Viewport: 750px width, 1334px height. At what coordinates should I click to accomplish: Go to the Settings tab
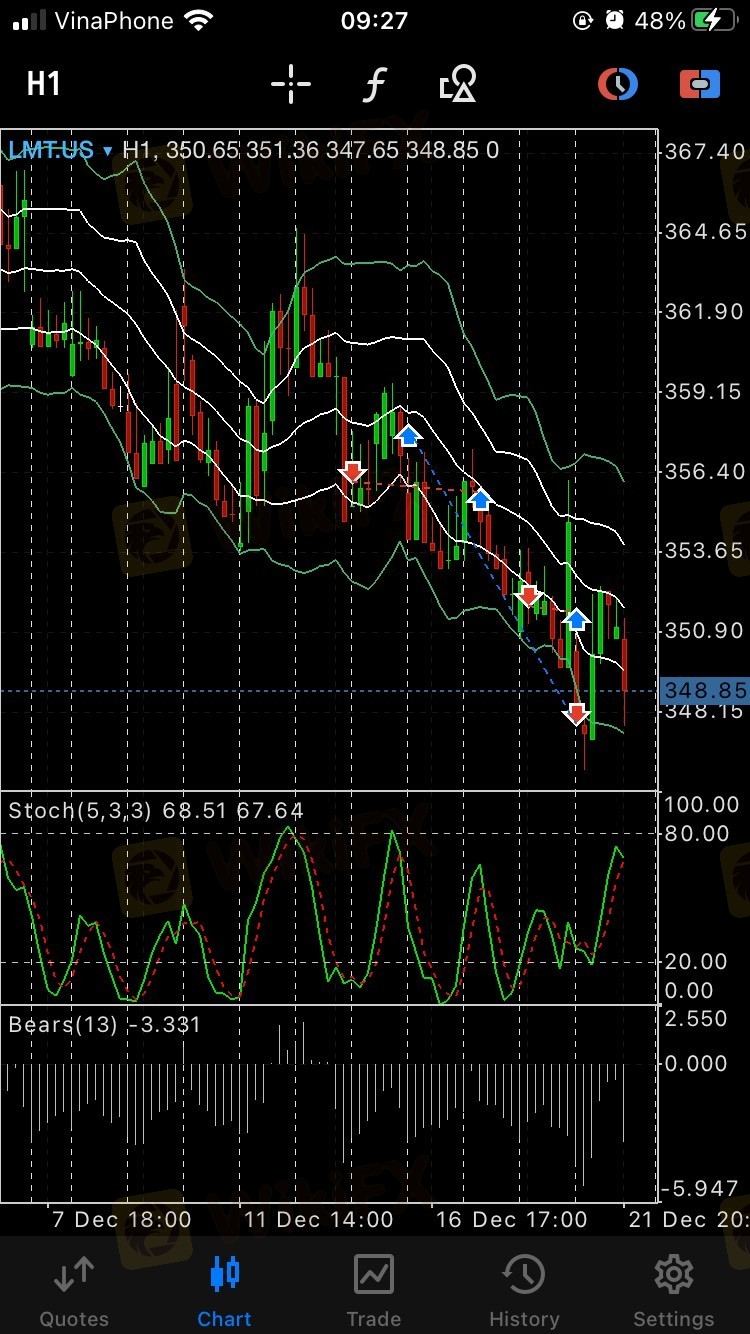tap(674, 1291)
